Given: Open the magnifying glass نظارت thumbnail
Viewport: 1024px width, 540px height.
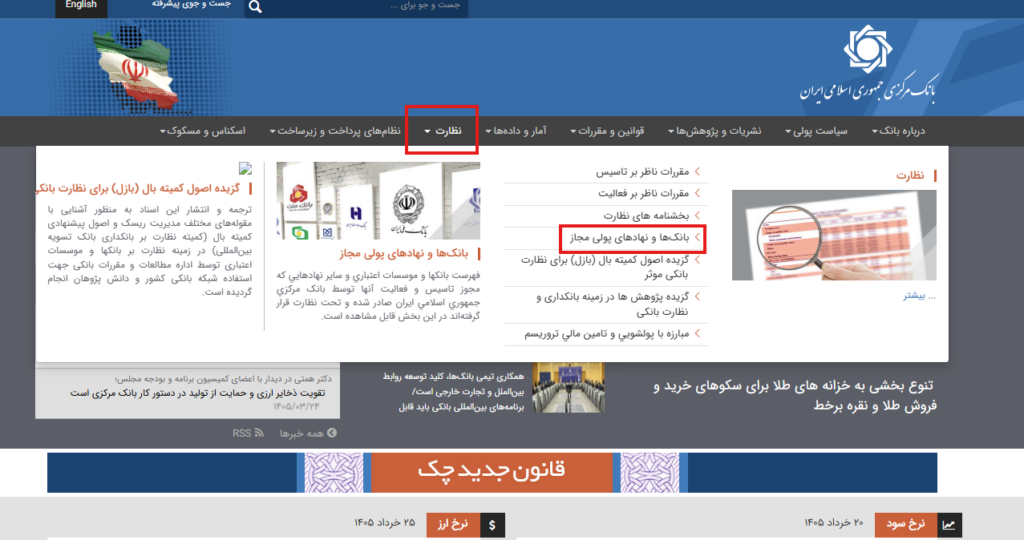Looking at the screenshot, I should point(834,235).
